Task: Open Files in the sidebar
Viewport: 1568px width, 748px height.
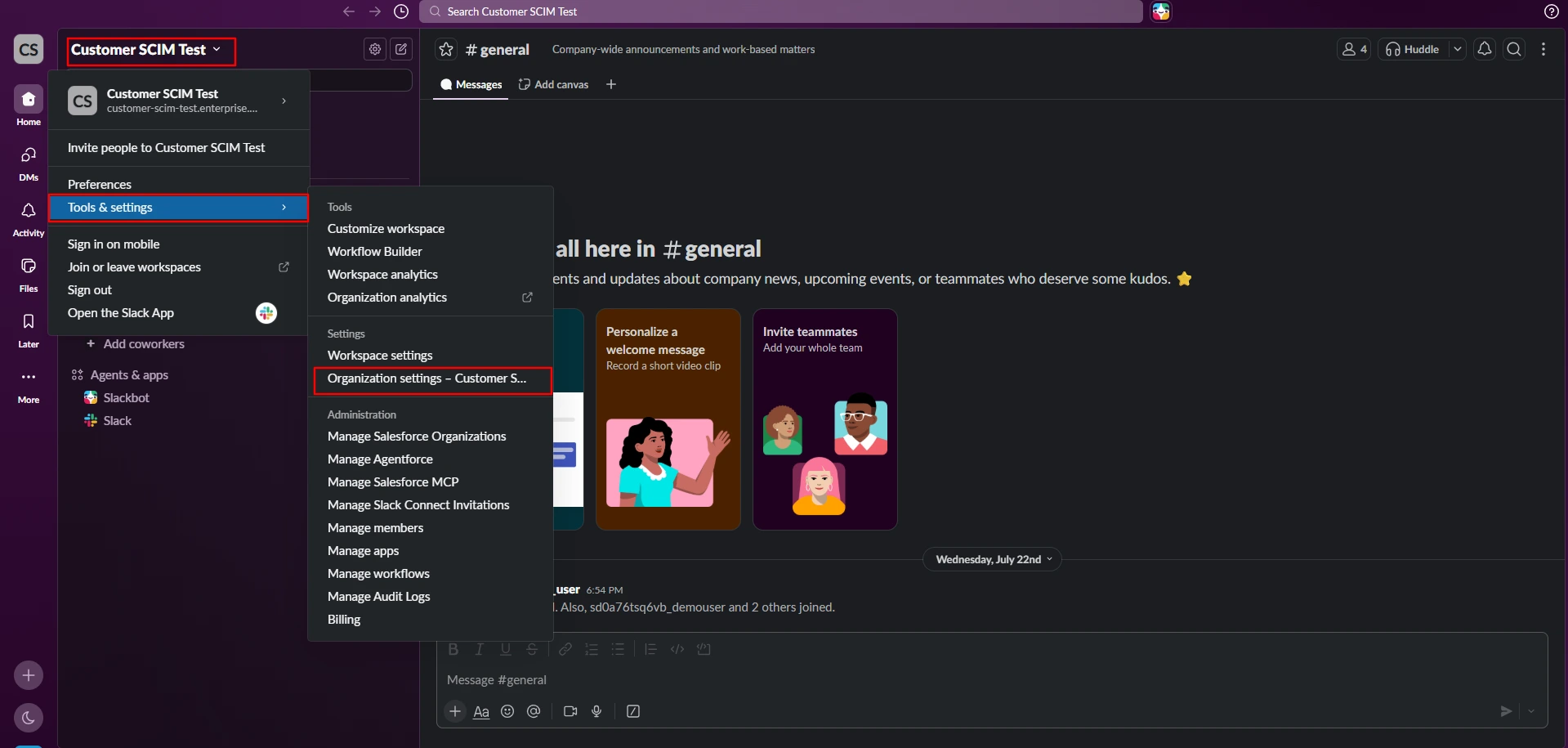Action: point(29,273)
